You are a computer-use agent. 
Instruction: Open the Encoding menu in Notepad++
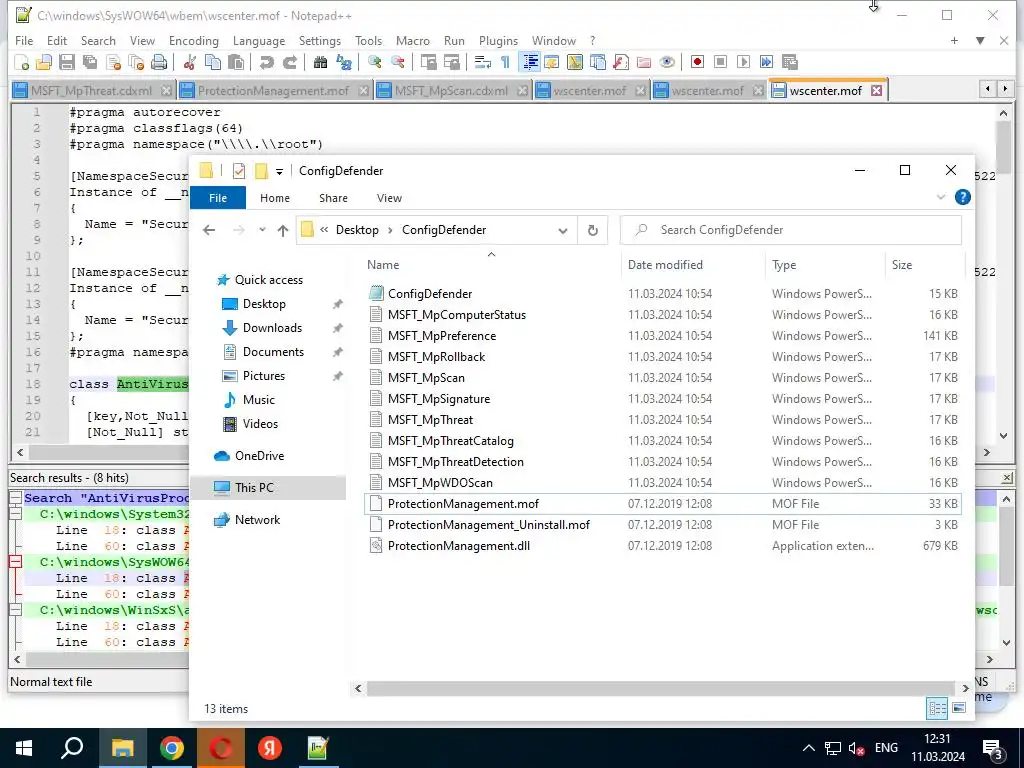[194, 40]
